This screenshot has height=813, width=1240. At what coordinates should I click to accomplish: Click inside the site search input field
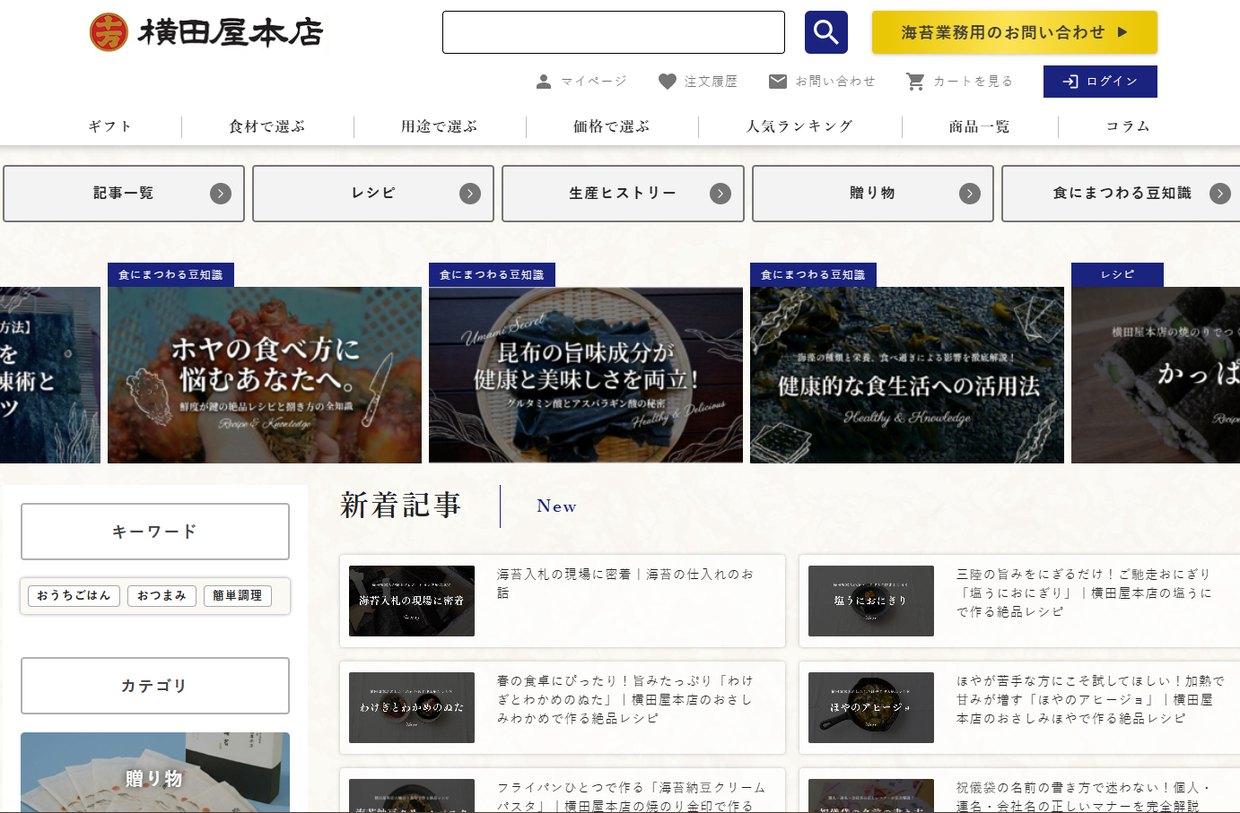(613, 32)
